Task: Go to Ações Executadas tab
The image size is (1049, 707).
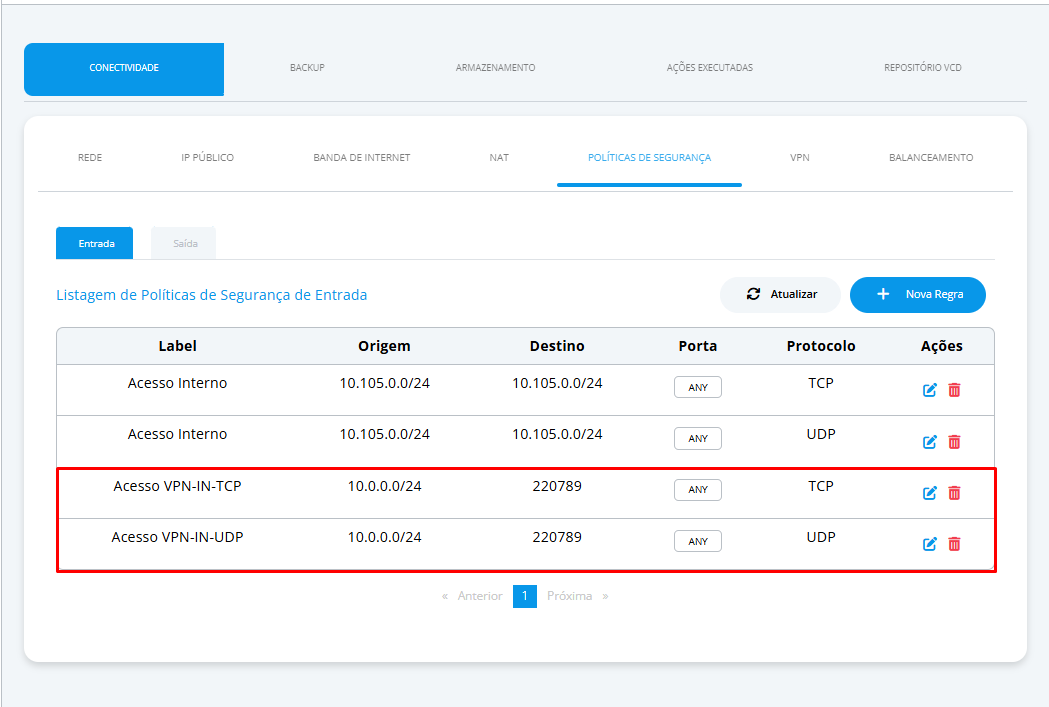Action: pyautogui.click(x=709, y=68)
